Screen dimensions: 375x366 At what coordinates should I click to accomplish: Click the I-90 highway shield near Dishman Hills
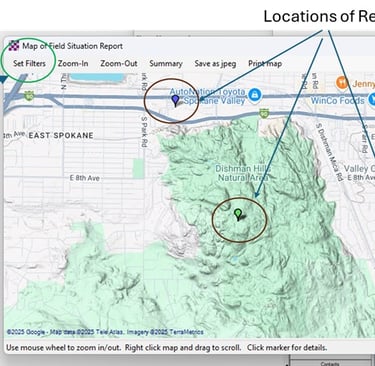(x=264, y=113)
